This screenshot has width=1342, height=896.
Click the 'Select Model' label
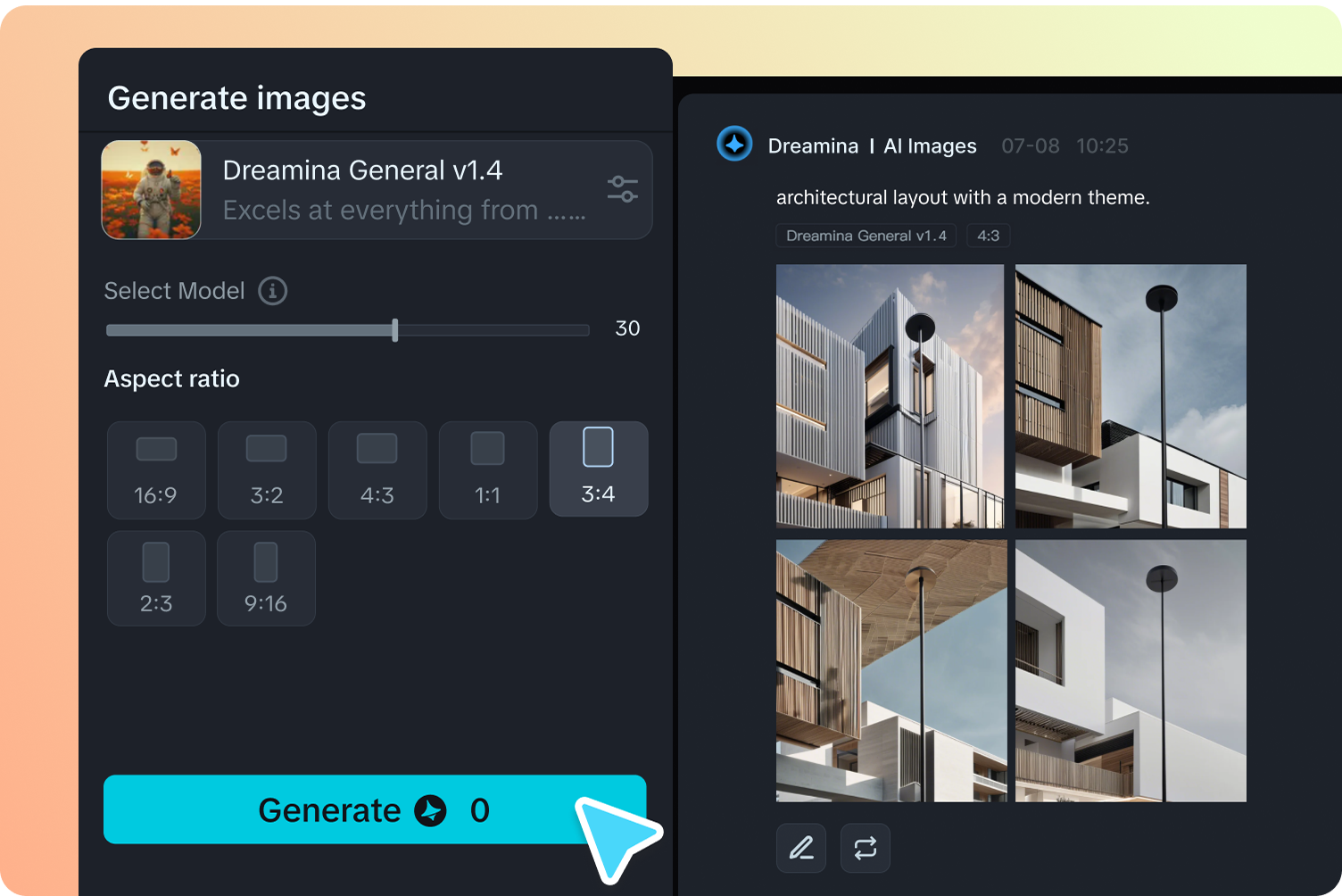174,291
